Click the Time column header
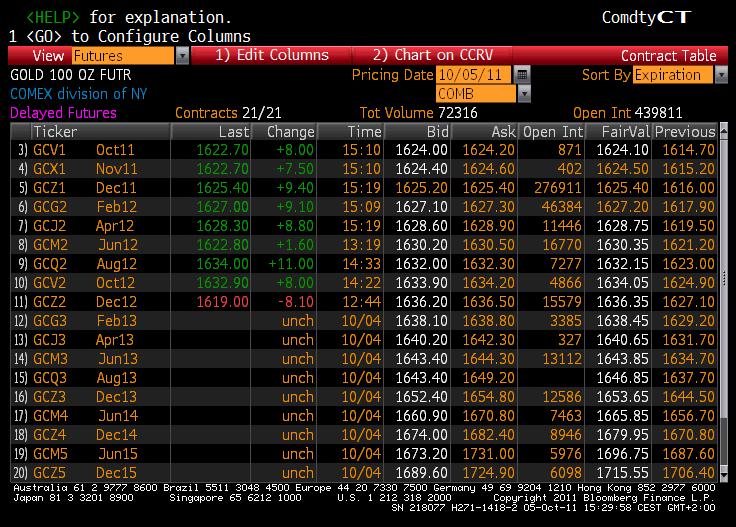 [351, 132]
